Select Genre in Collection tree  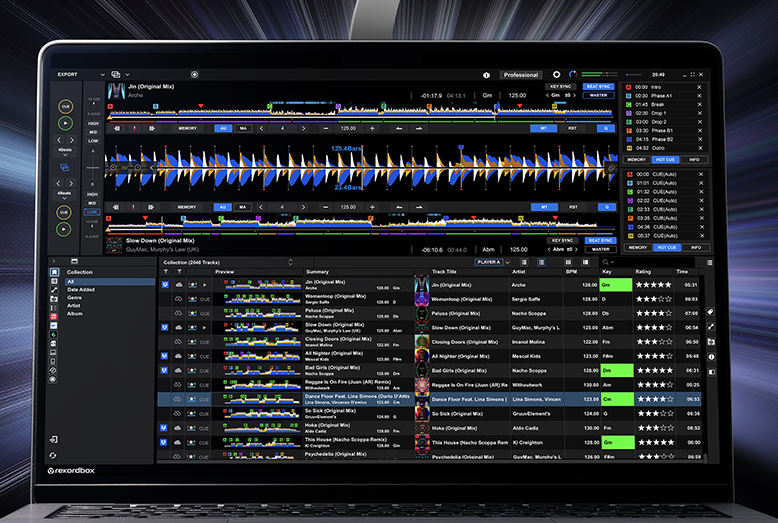tap(74, 298)
